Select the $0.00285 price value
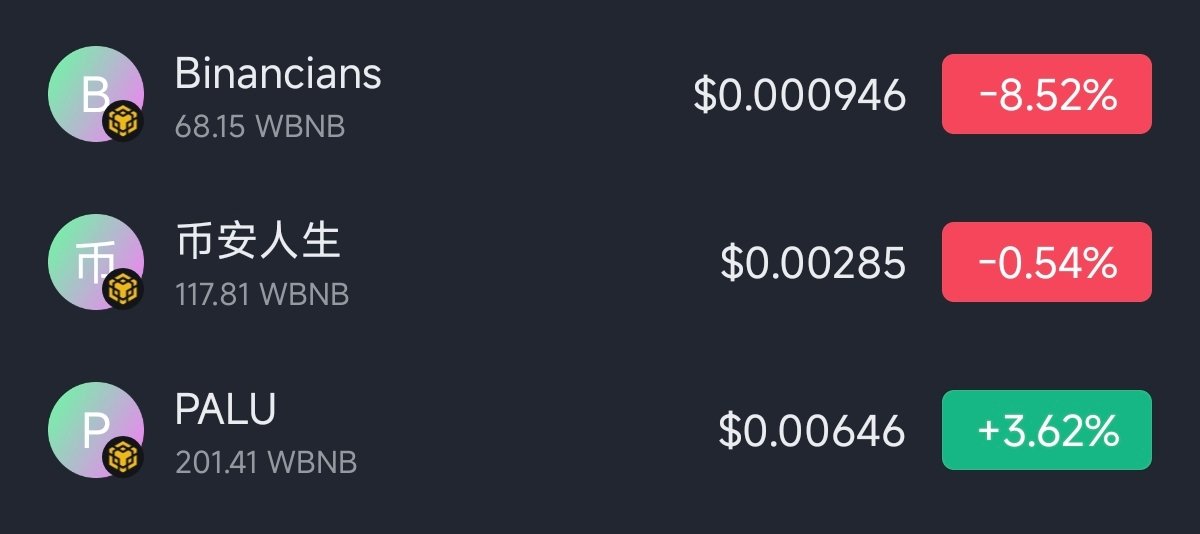 (813, 263)
